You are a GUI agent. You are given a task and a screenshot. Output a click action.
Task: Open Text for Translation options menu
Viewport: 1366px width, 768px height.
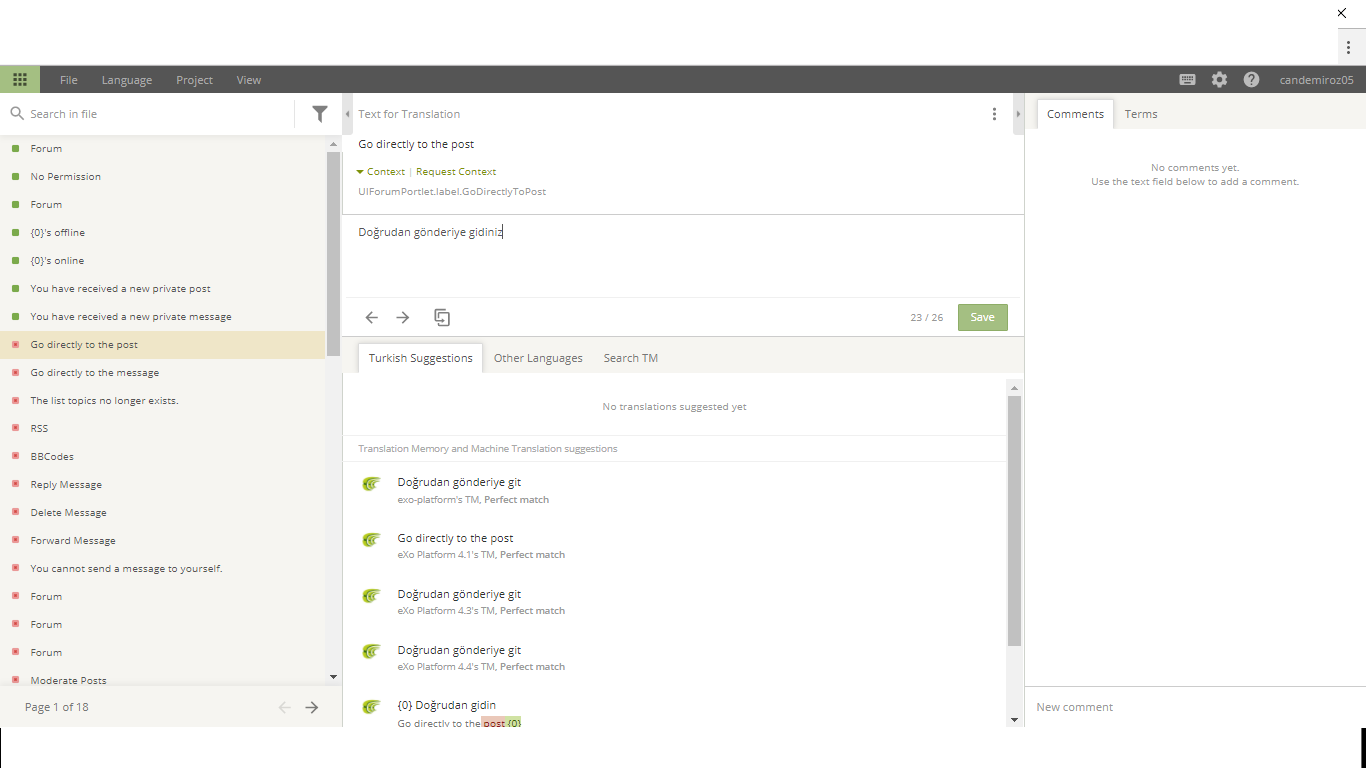pos(994,114)
